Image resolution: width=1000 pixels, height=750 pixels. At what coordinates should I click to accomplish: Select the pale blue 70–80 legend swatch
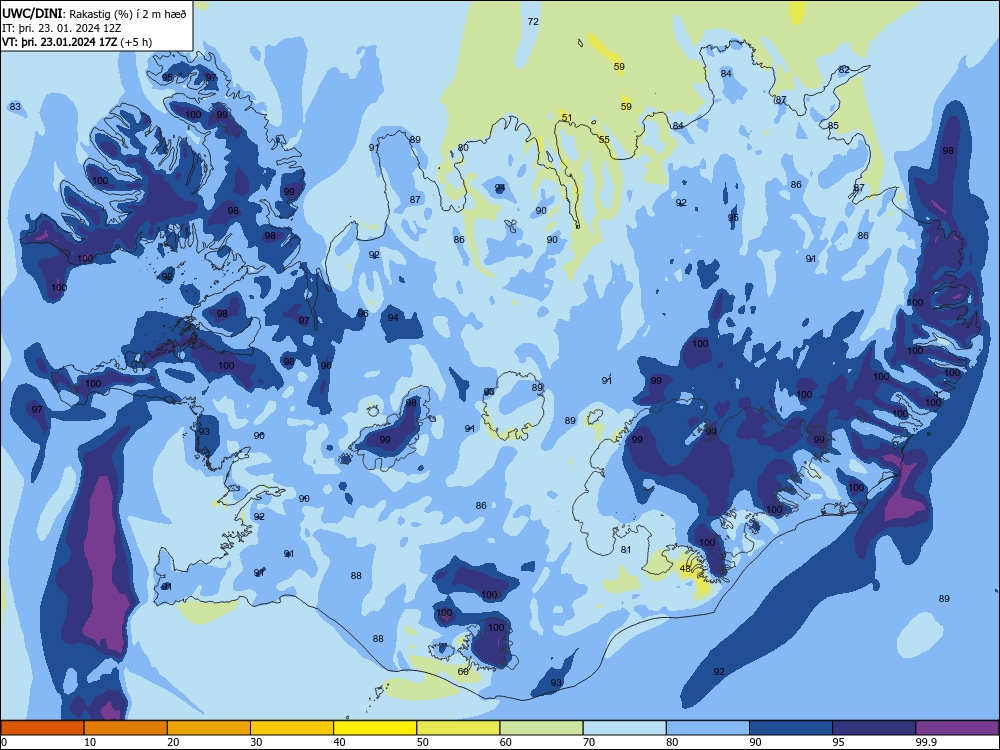(x=624, y=728)
